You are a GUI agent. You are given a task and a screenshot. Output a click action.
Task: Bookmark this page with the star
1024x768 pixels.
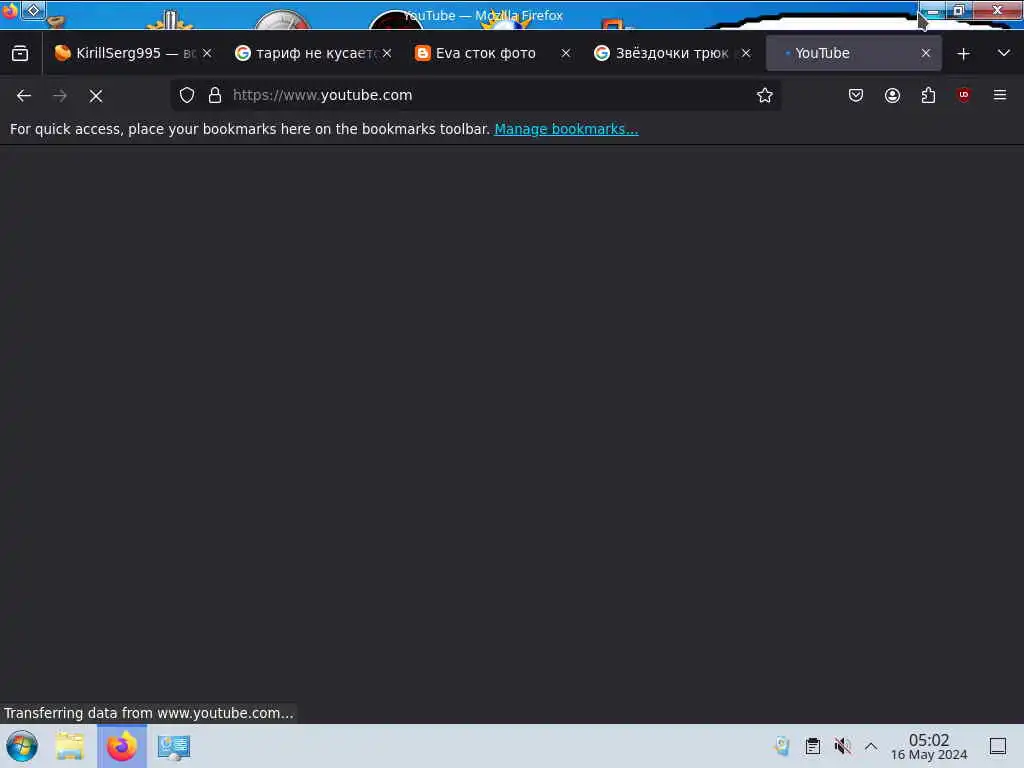click(765, 95)
